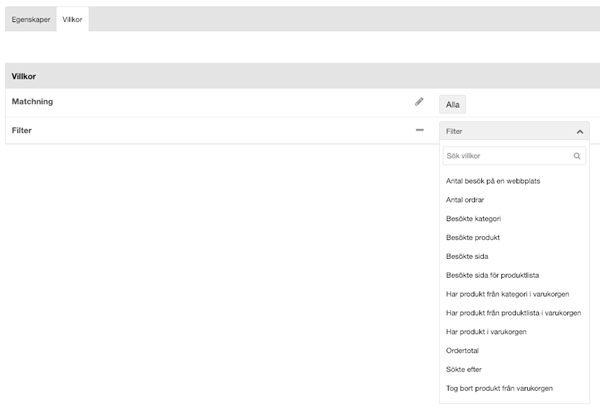Viewport: 600px width, 414px height.
Task: Choose Antal besök på en webbplats
Action: pos(493,181)
